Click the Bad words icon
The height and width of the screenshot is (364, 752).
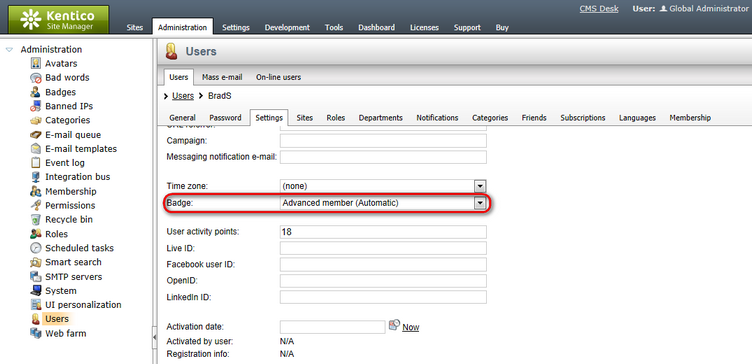click(x=35, y=78)
